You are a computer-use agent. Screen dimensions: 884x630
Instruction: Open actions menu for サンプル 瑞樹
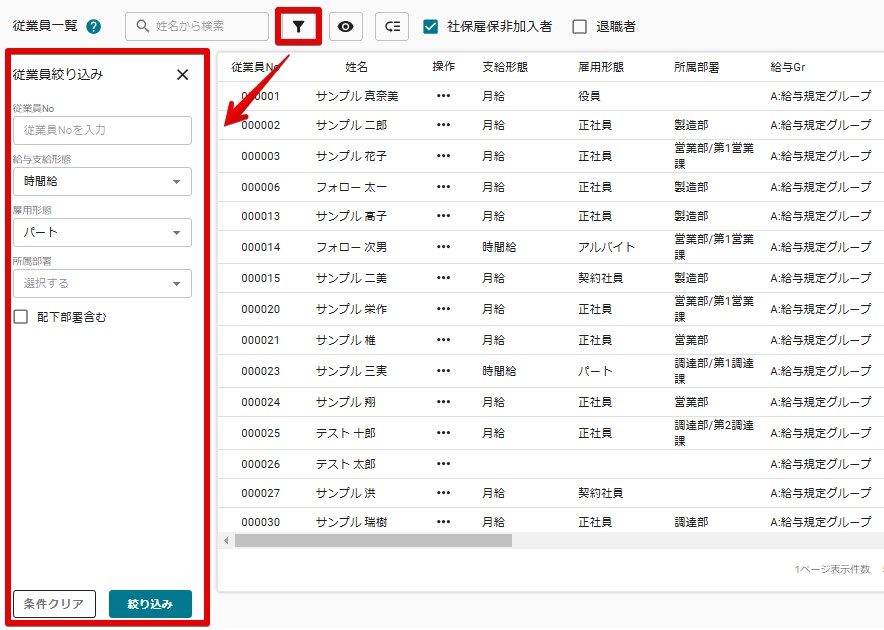(x=443, y=522)
